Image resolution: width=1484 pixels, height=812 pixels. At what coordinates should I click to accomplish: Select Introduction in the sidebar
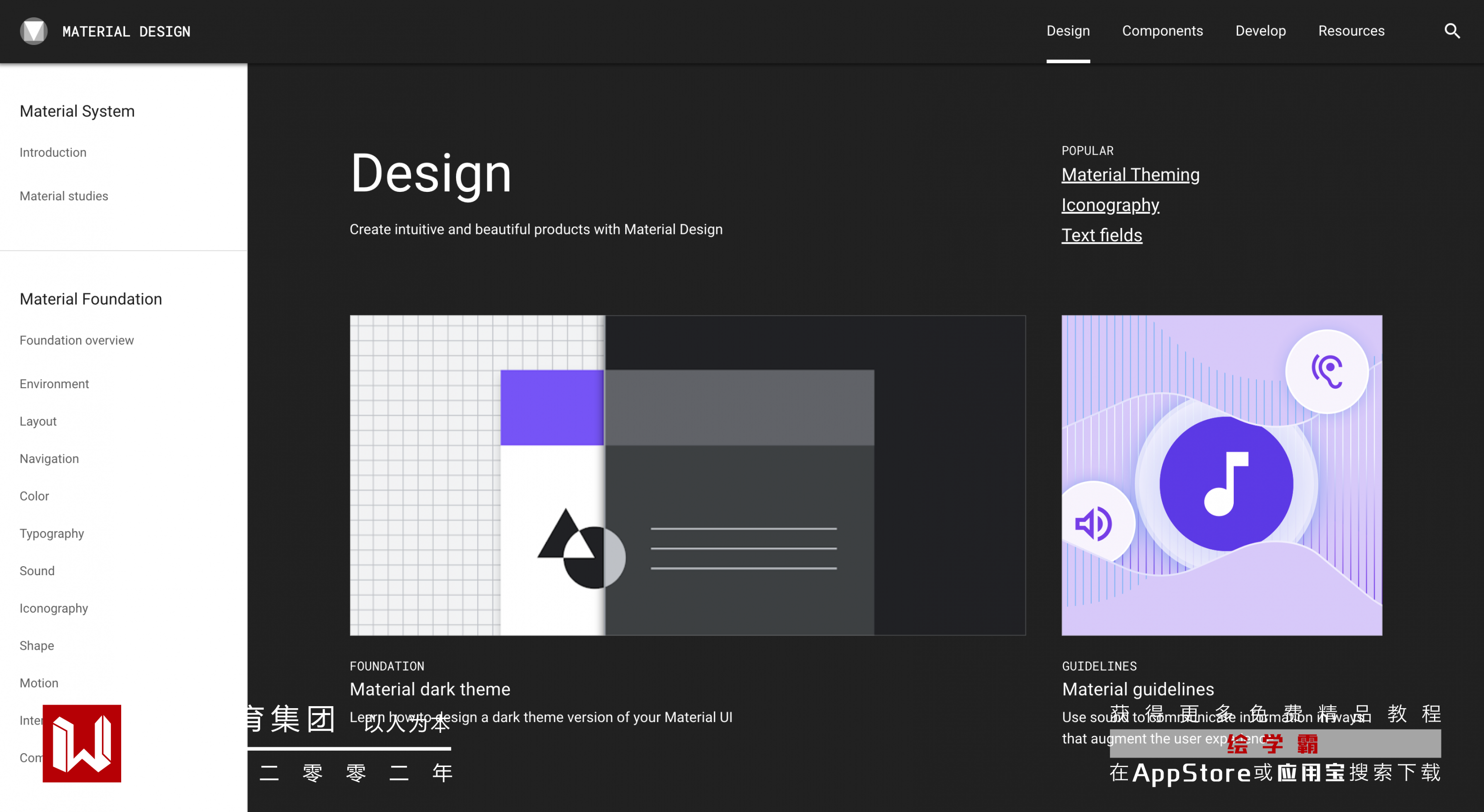[x=53, y=152]
